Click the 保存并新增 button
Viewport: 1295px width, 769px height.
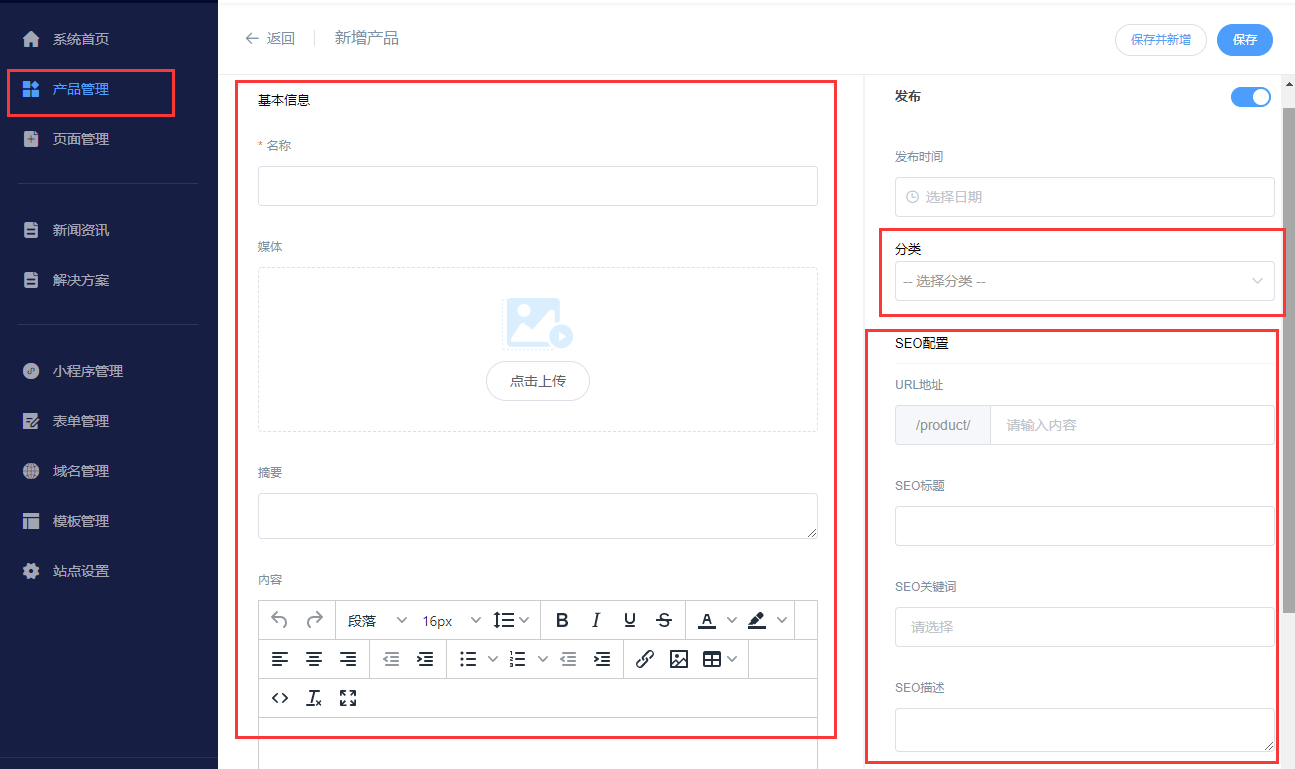[1160, 40]
